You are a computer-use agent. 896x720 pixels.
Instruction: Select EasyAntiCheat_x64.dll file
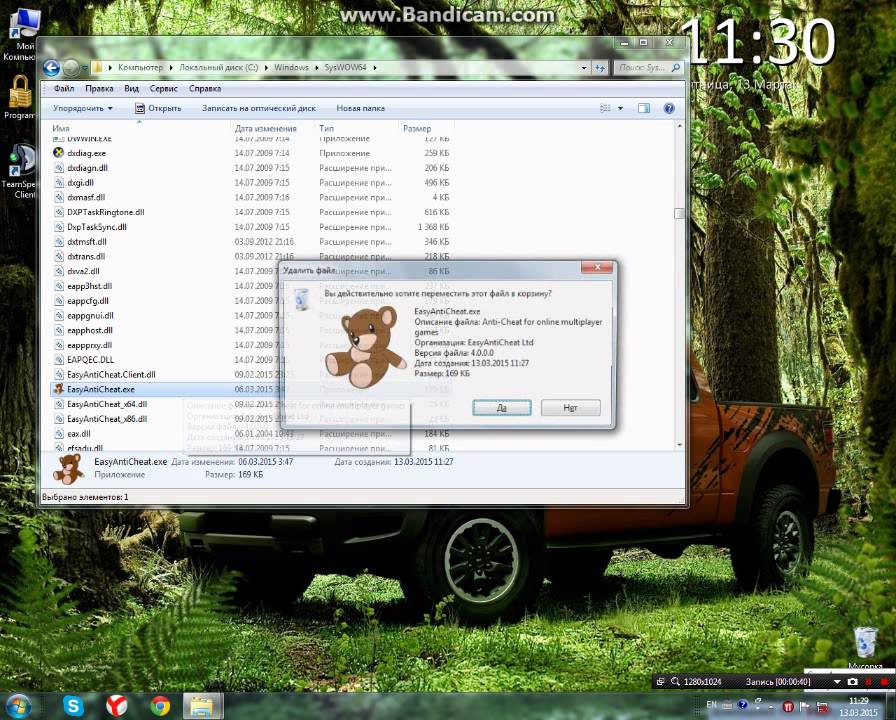(x=107, y=404)
